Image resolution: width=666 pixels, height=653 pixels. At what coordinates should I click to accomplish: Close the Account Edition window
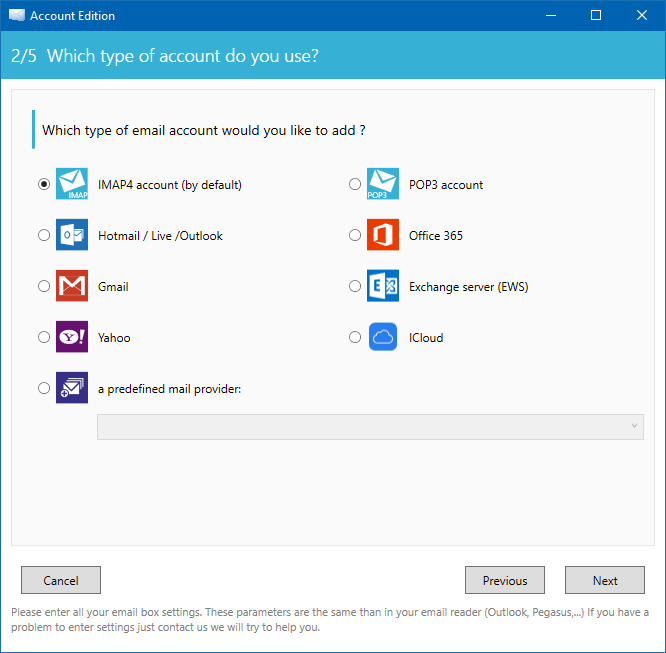click(x=642, y=16)
